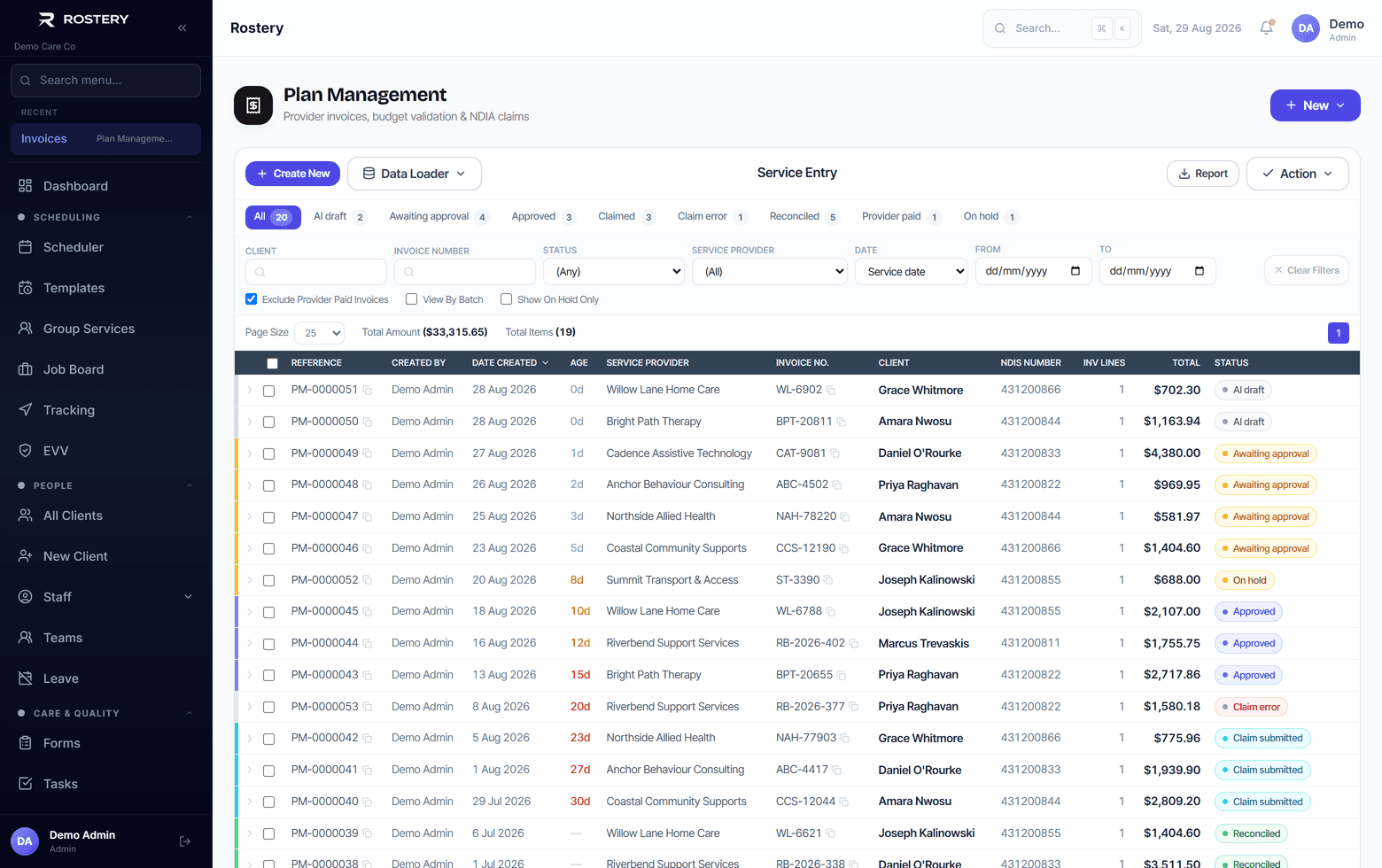Switch to the On hold tab
This screenshot has height=868, width=1382.
coord(990,217)
